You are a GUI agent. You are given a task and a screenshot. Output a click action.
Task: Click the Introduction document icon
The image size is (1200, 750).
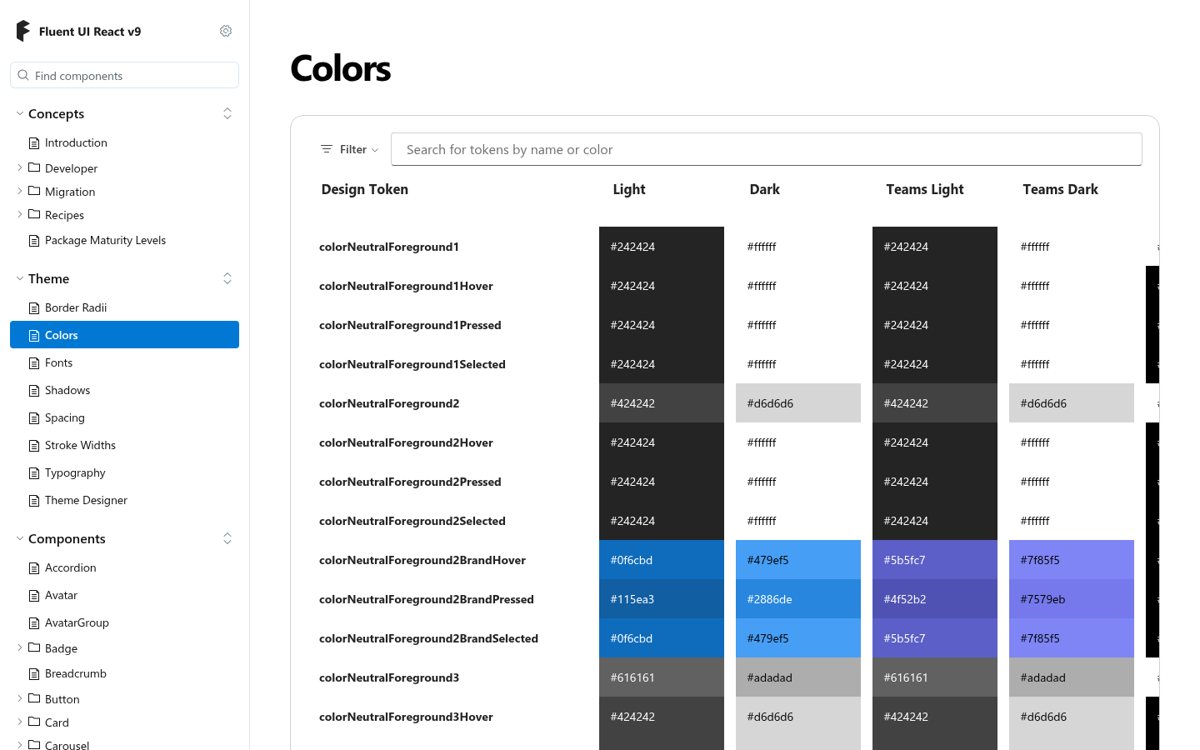pyautogui.click(x=34, y=143)
